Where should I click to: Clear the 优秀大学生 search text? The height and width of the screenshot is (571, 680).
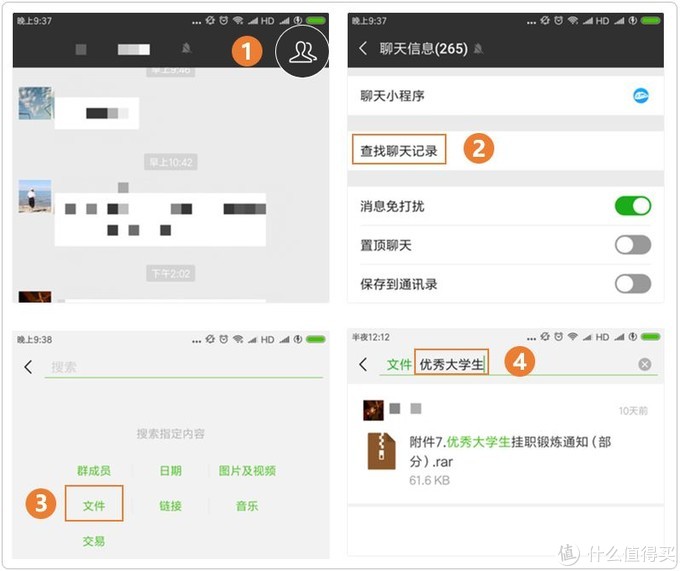tap(644, 364)
